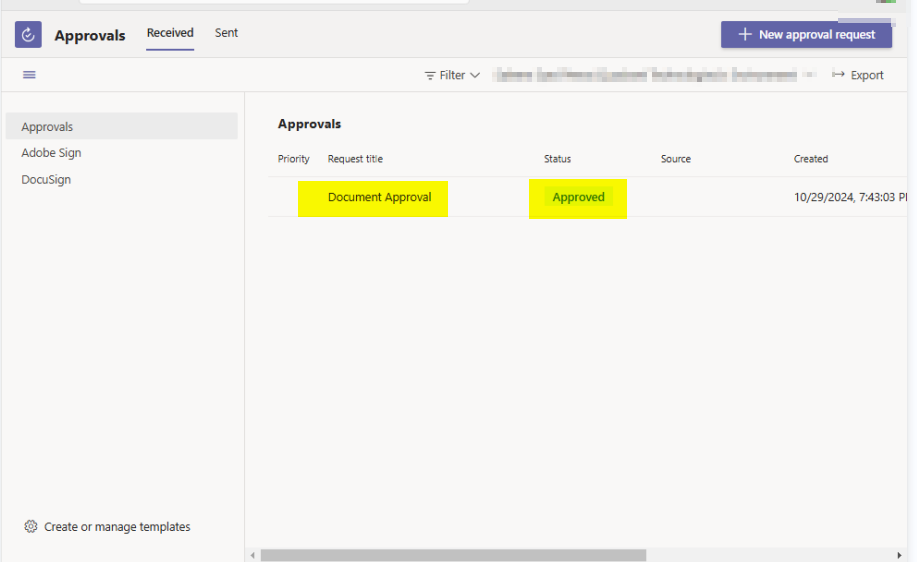Click the Created column header
Screen dimensions: 917x562
coord(811,158)
